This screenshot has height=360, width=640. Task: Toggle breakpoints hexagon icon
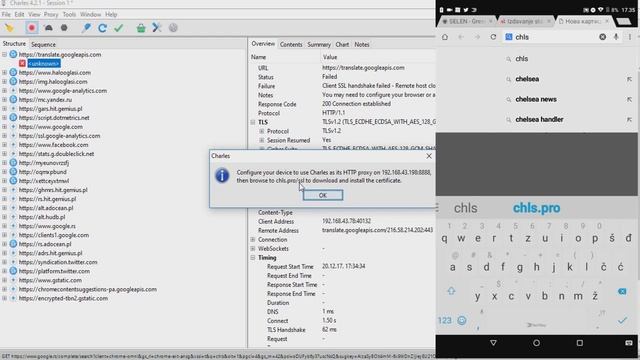coord(64,28)
